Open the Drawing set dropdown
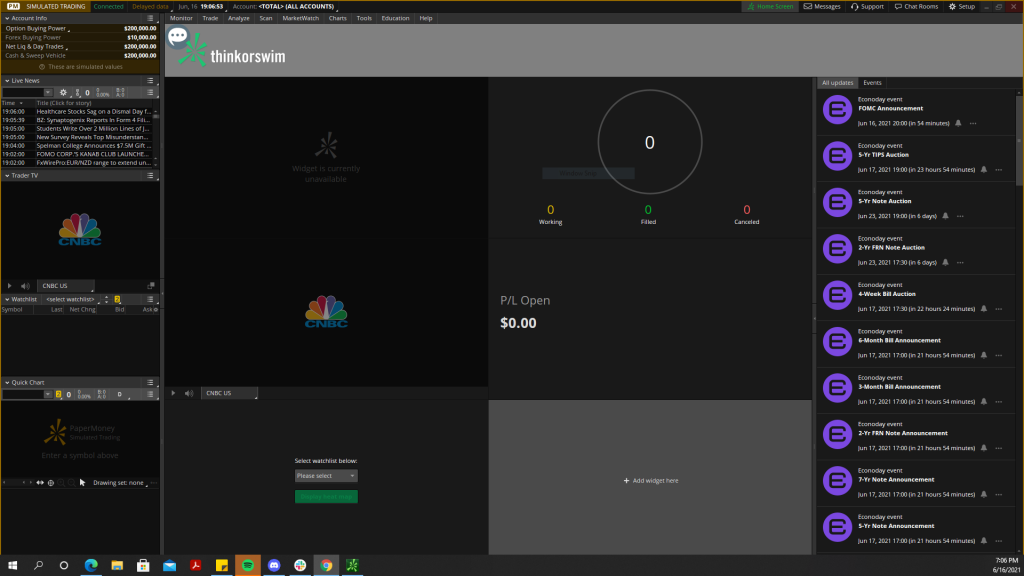 tap(120, 483)
